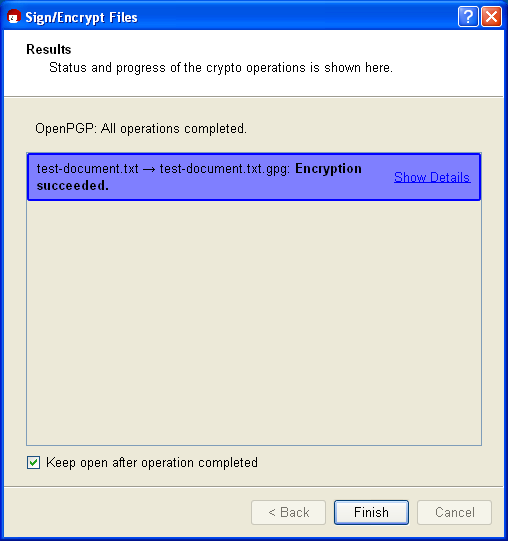Viewport: 508px width, 541px height.
Task: Click the Sign/Encrypt Files title bar text
Action: 81,17
